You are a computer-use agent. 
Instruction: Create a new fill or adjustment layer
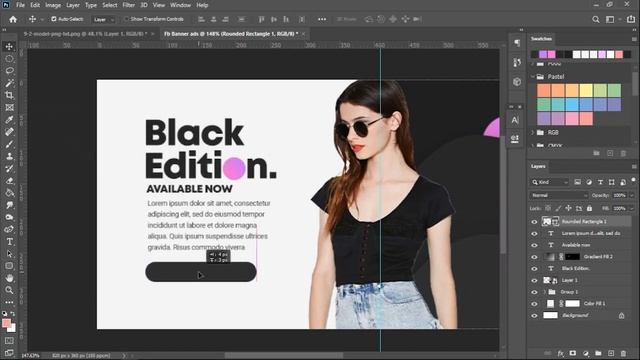click(x=586, y=353)
